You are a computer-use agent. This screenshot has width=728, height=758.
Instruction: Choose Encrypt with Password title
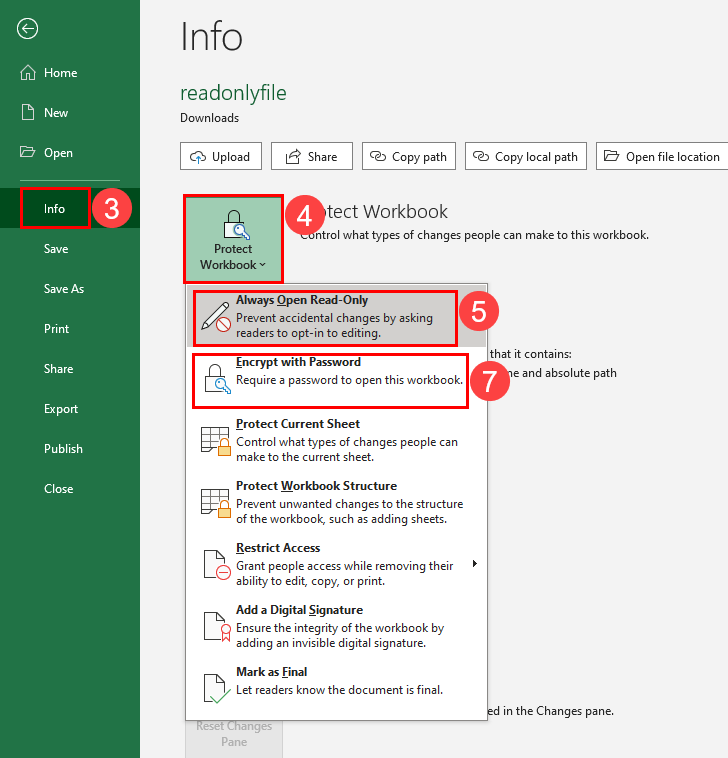[298, 362]
